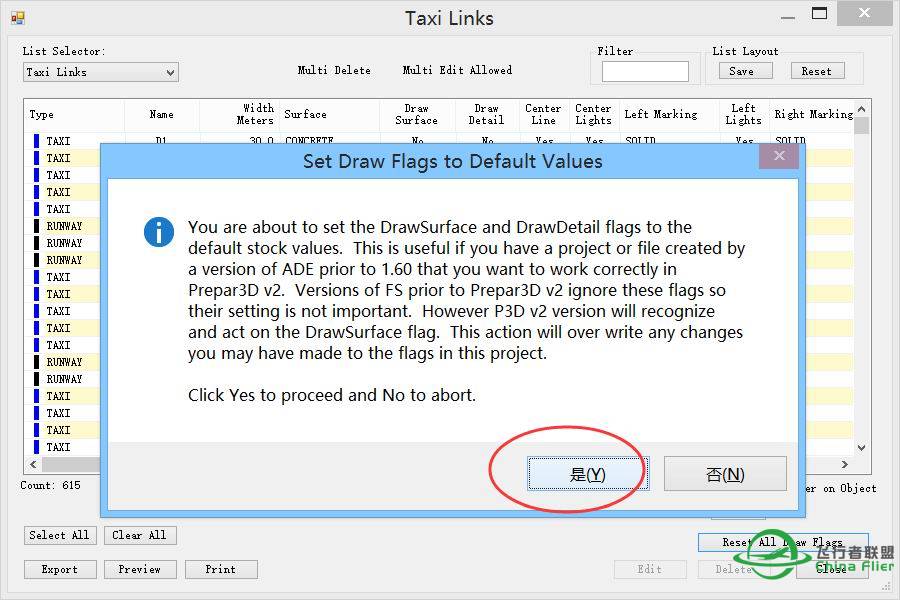Click the Yes button labeled 是(Y)
This screenshot has height=600, width=900.
pyautogui.click(x=588, y=474)
